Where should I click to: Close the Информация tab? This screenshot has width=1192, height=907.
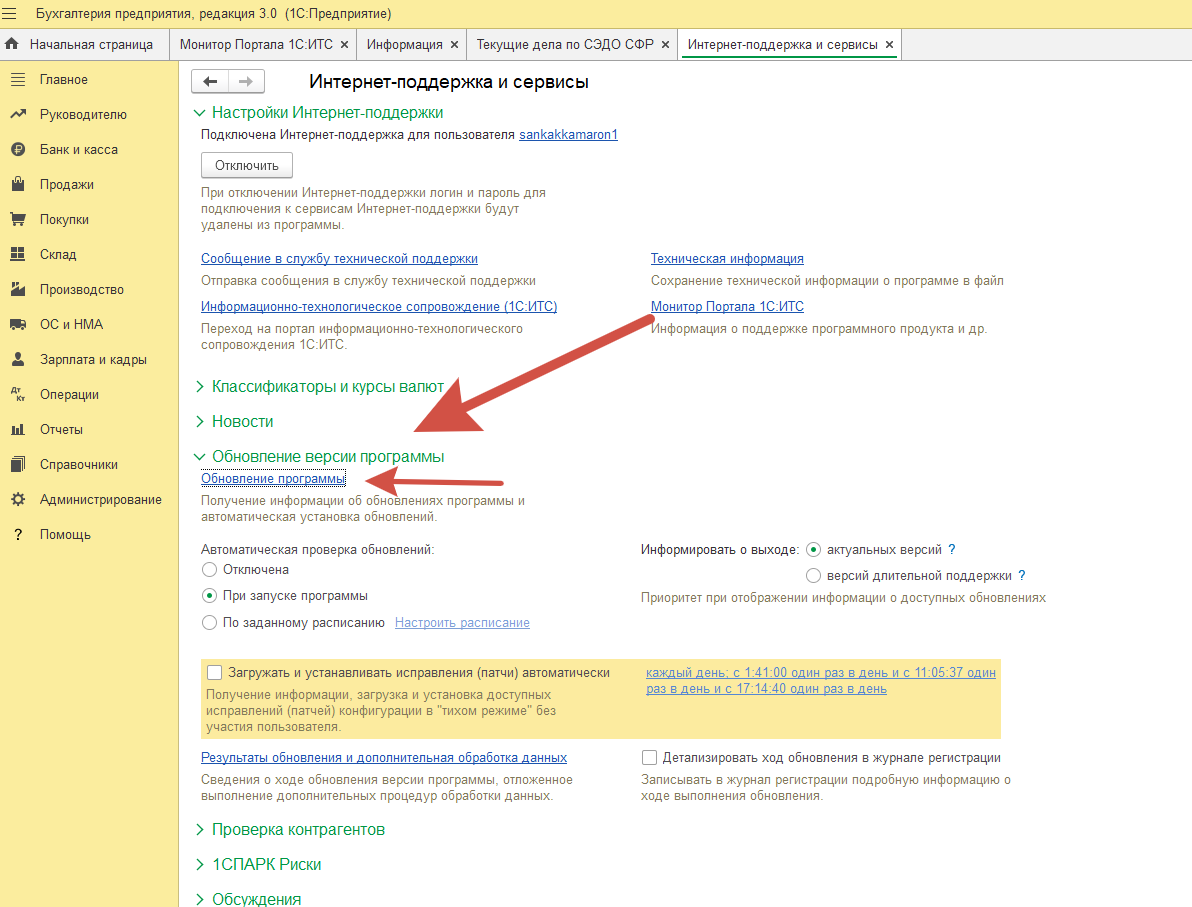click(453, 45)
